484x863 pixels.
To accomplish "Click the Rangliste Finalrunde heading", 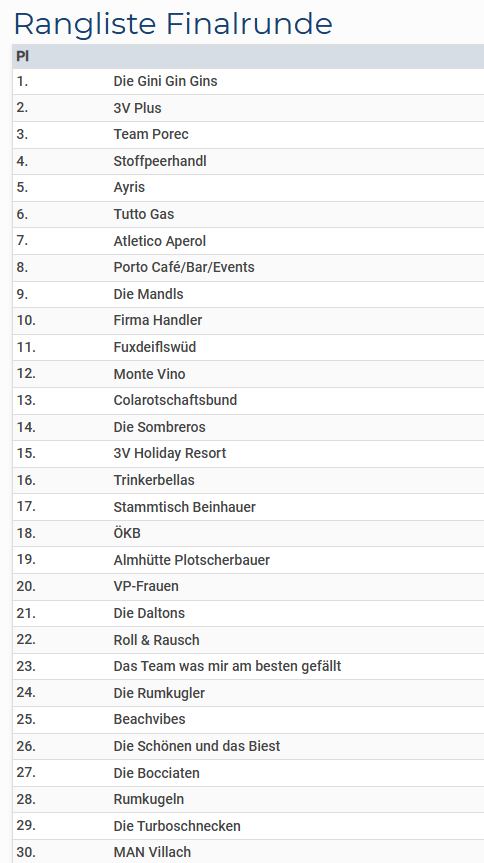I will tap(173, 24).
